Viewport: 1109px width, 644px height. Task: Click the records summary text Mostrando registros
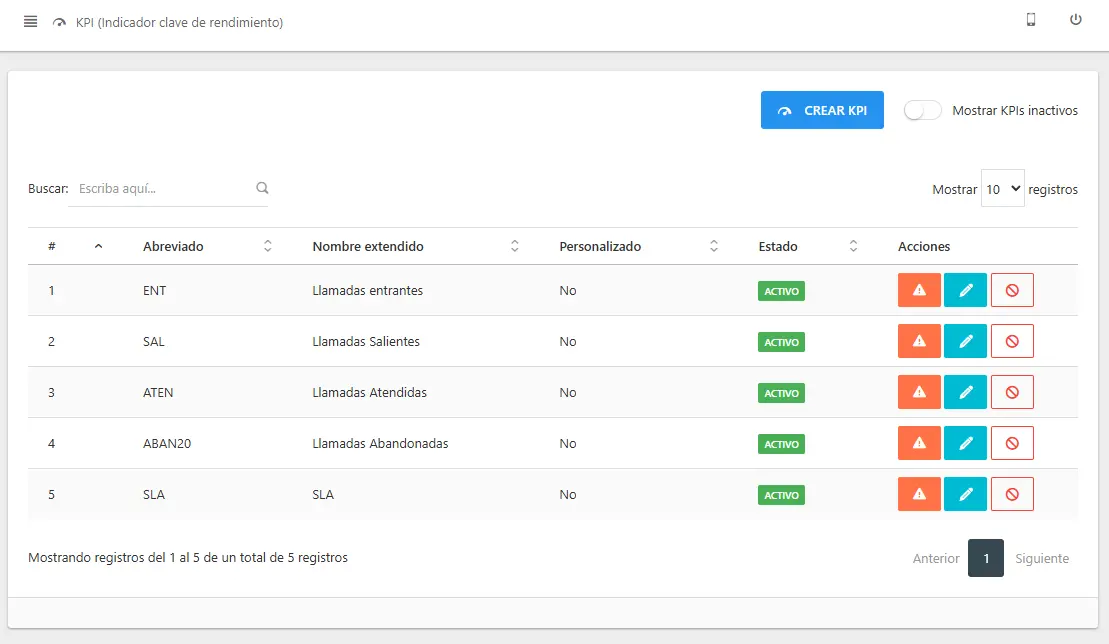click(187, 557)
